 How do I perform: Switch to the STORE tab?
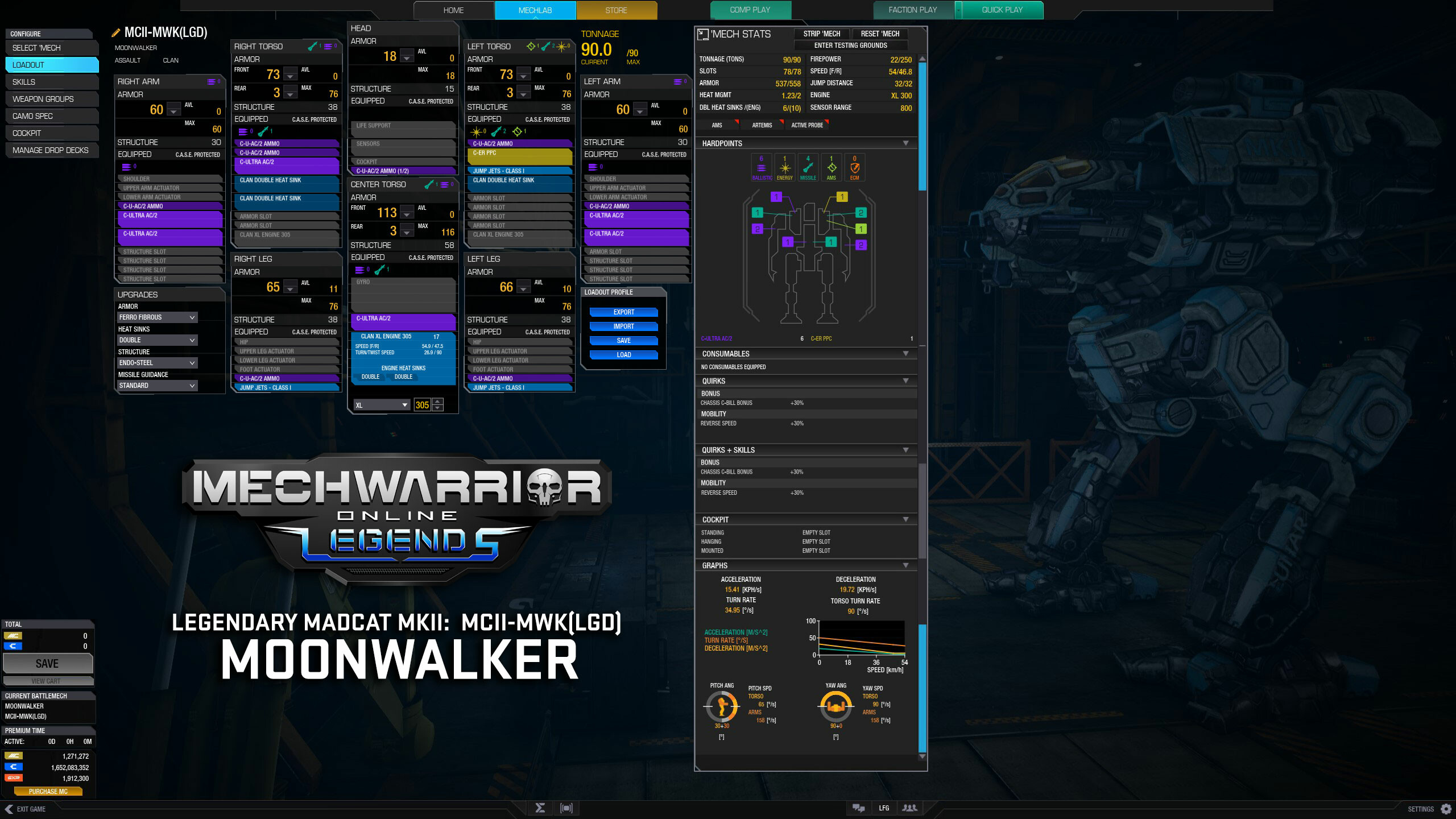(616, 10)
